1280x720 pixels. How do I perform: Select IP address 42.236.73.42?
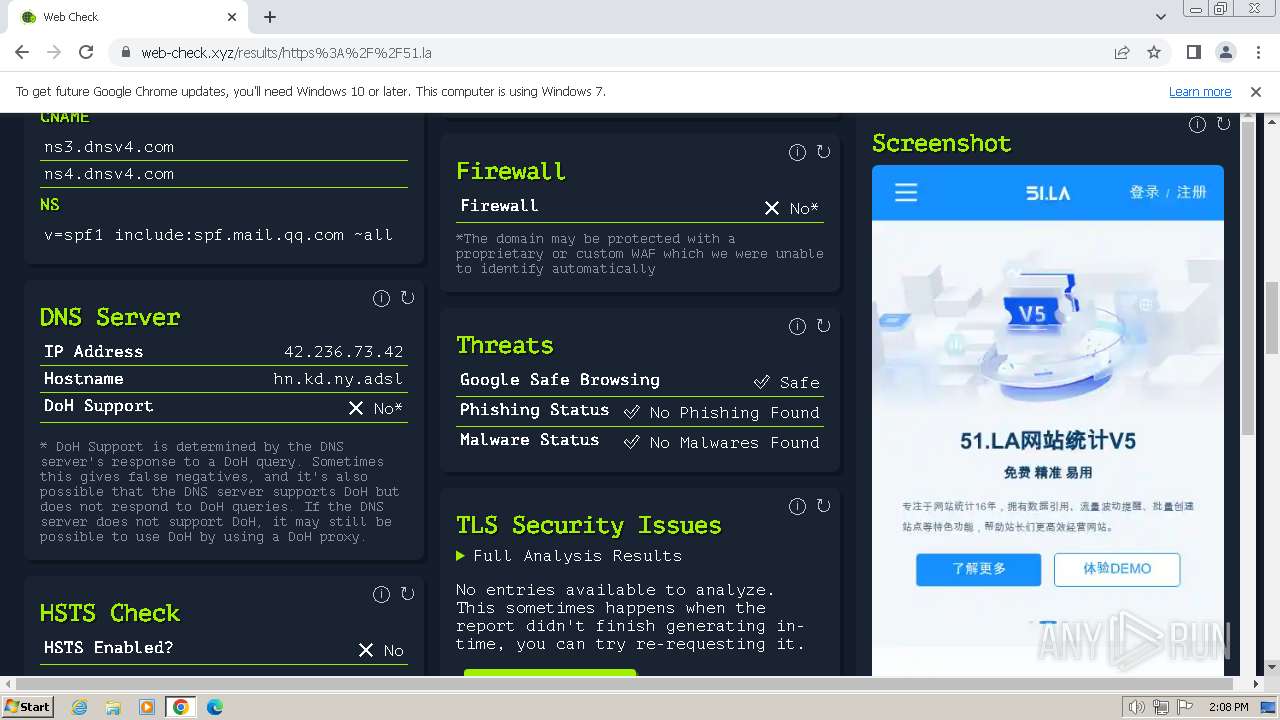click(343, 352)
